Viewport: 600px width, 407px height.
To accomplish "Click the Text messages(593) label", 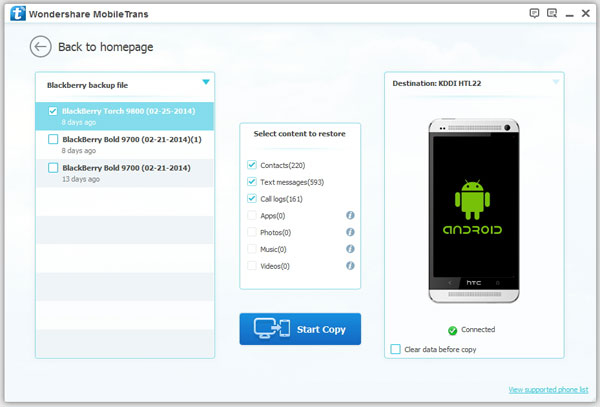I will (x=292, y=182).
